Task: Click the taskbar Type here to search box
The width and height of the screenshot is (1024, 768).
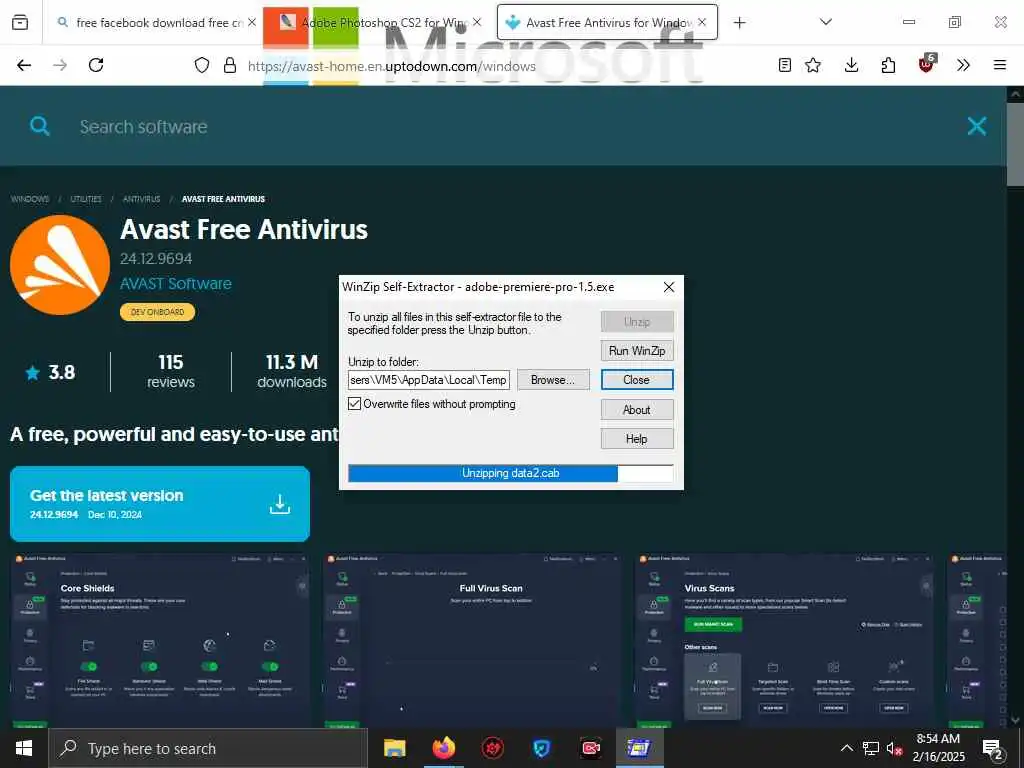Action: coord(208,748)
